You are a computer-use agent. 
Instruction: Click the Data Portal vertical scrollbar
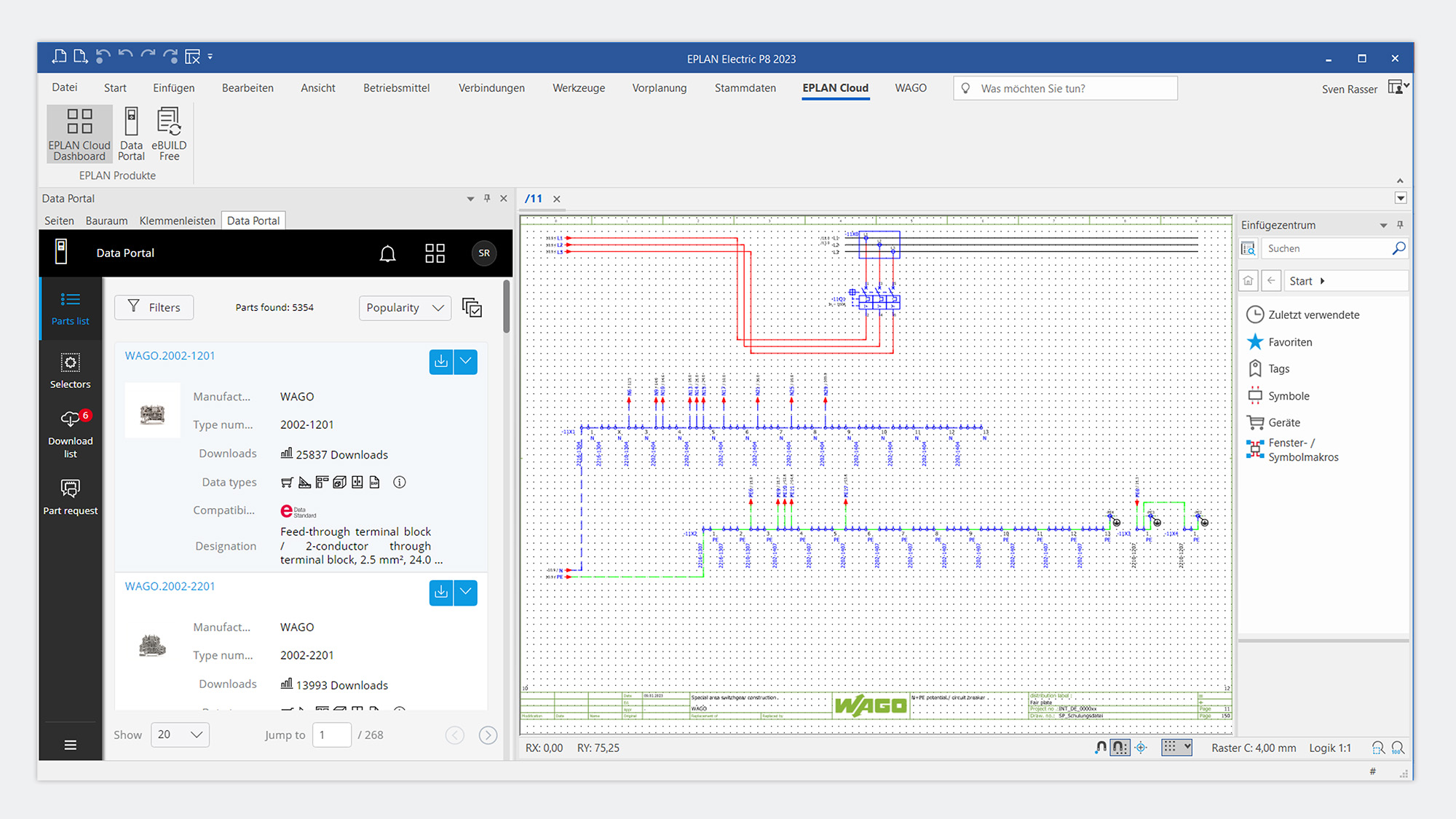[506, 306]
